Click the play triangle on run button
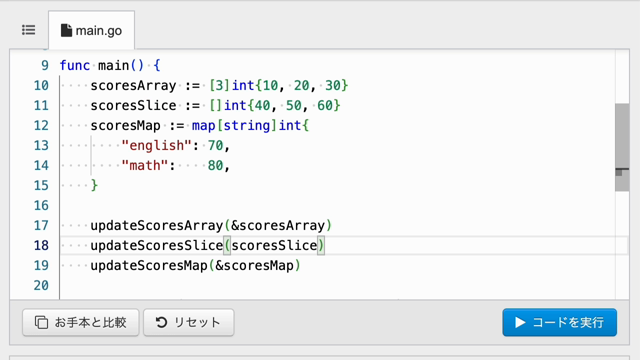 coord(520,322)
